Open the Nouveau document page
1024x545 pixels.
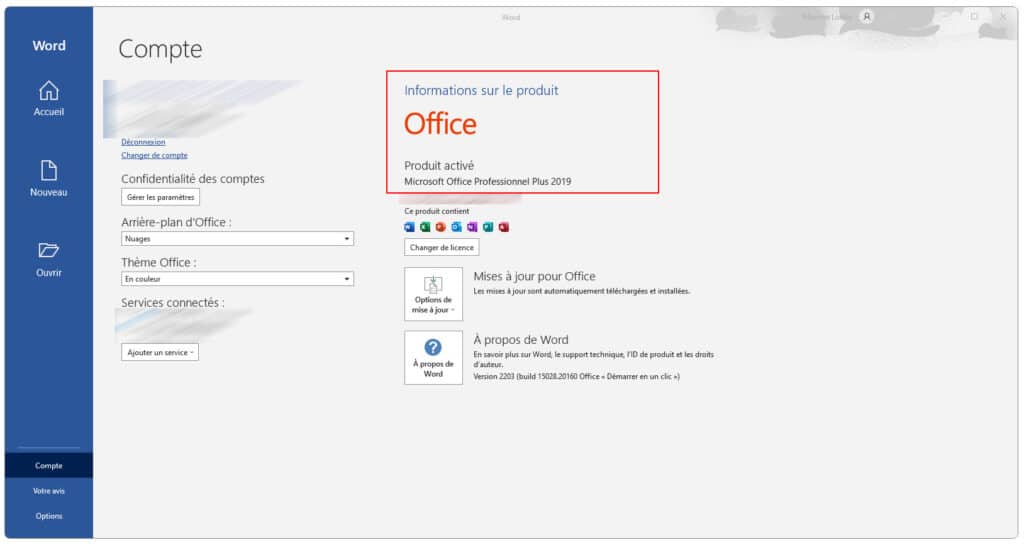click(x=49, y=178)
